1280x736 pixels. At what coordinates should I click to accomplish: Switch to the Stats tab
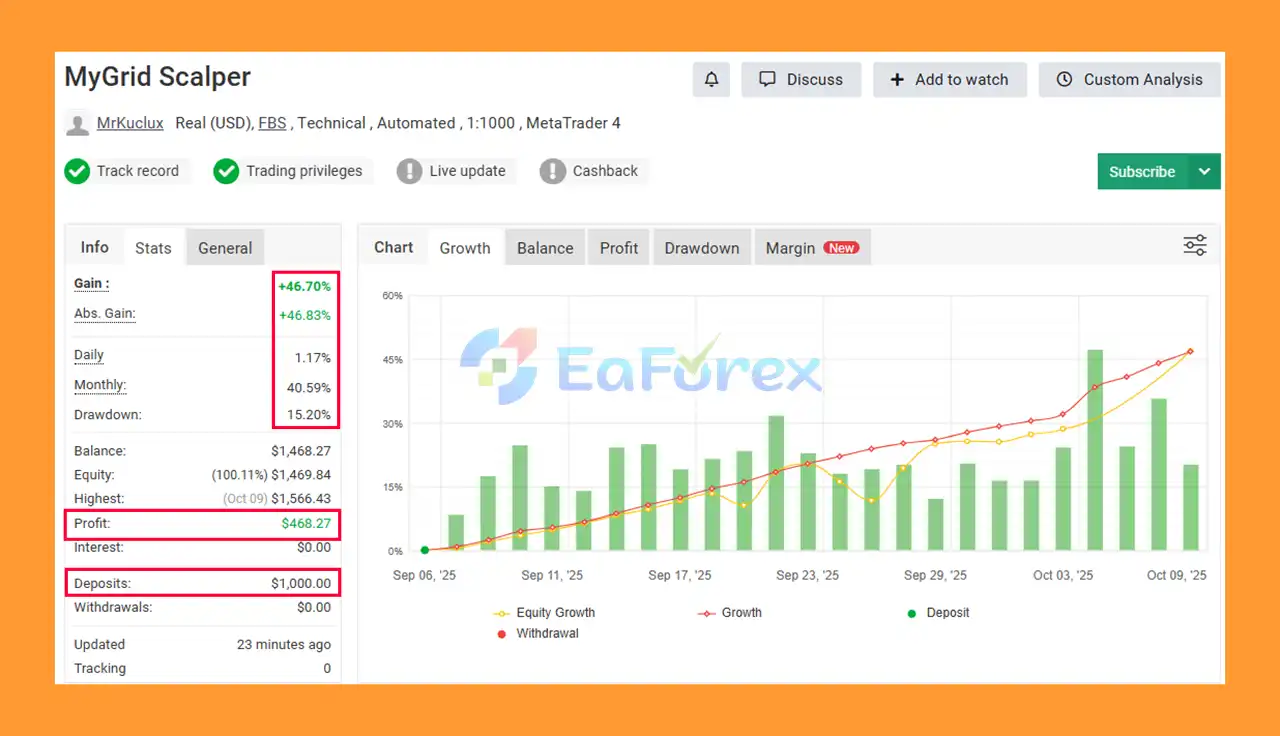(x=153, y=248)
